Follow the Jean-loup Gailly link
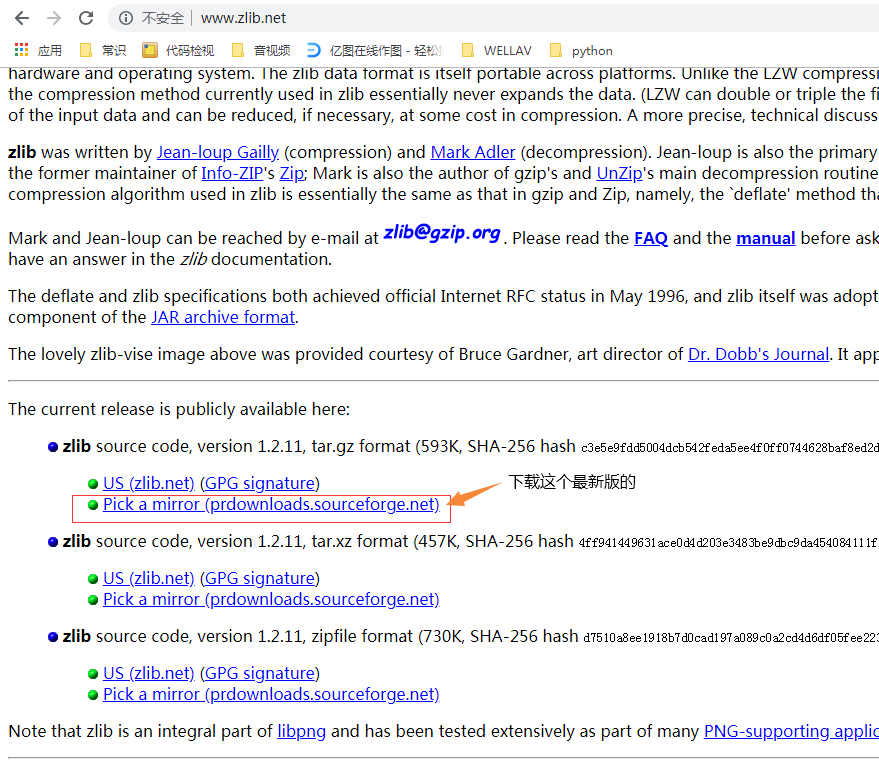Image resolution: width=879 pixels, height=764 pixels. (218, 152)
